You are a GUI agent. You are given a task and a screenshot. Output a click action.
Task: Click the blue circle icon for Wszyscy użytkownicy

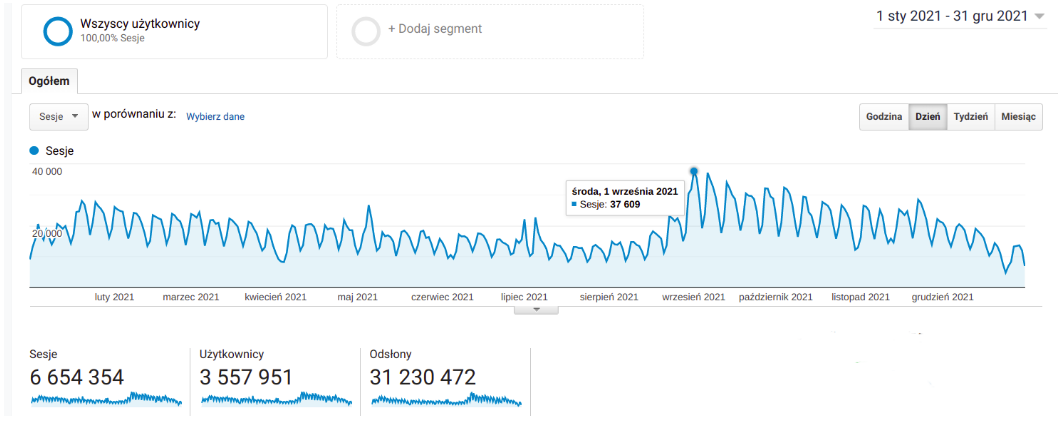(x=57, y=31)
